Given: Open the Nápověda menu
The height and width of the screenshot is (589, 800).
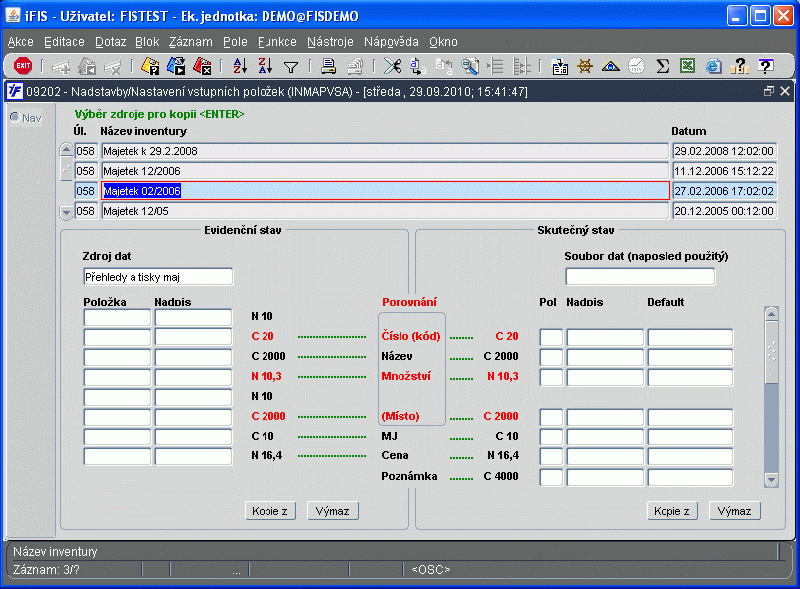Looking at the screenshot, I should tap(391, 42).
